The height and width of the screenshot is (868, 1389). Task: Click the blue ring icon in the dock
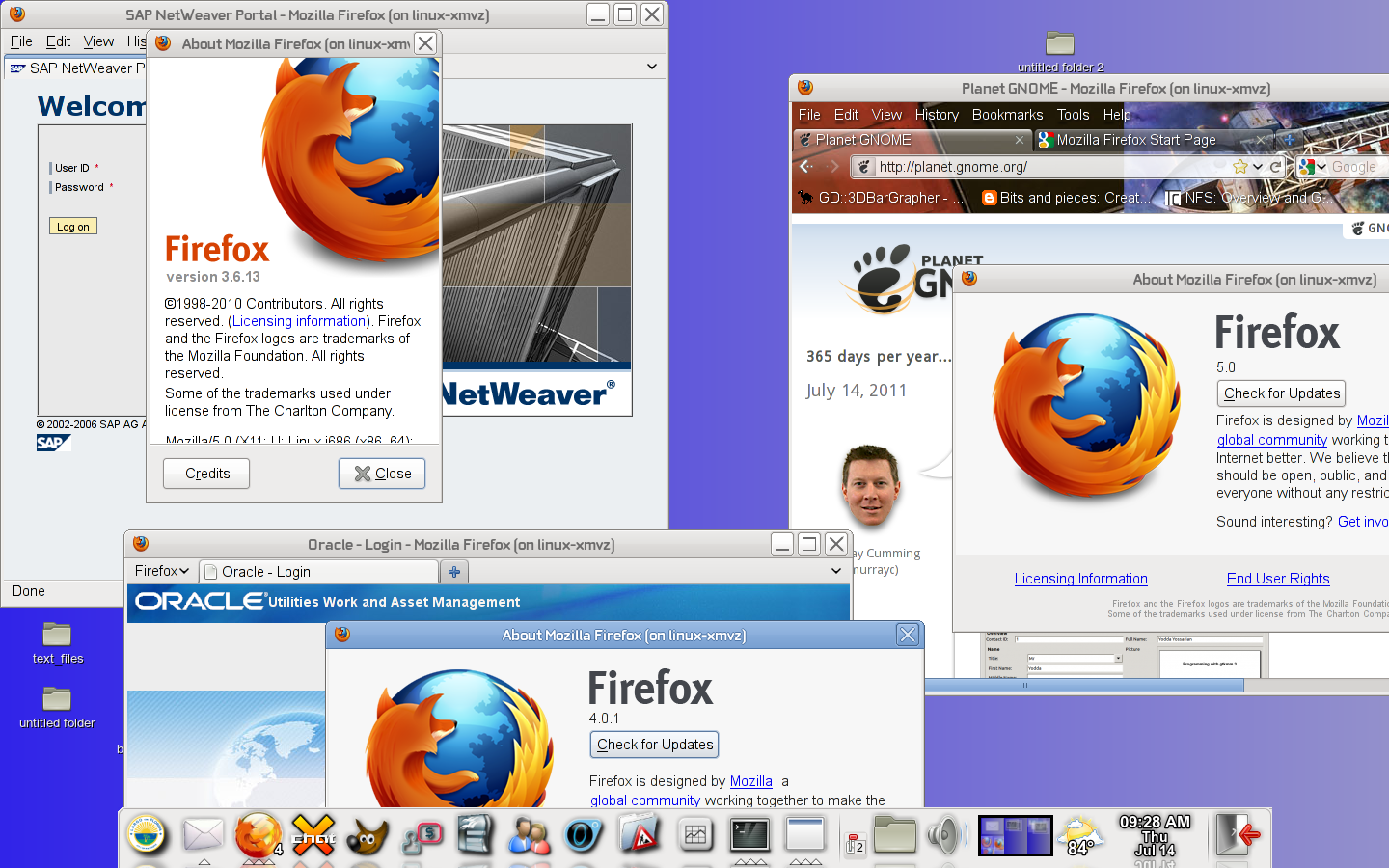click(x=583, y=835)
